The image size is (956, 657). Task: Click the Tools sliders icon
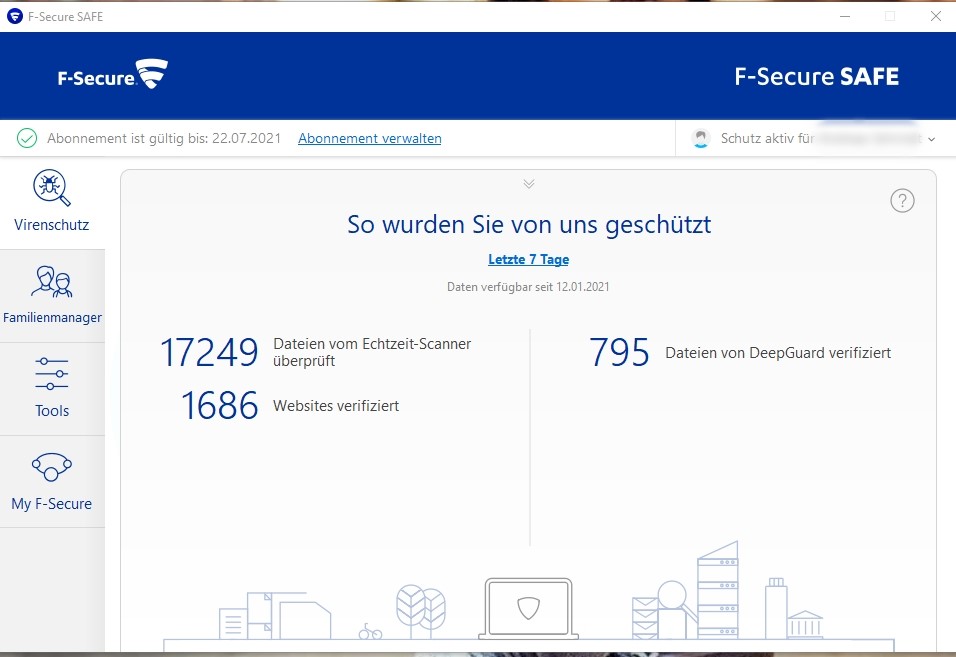point(52,374)
